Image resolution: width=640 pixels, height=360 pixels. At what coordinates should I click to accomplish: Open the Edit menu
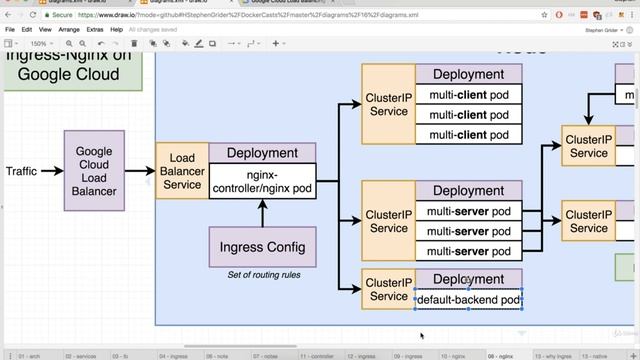(x=27, y=29)
